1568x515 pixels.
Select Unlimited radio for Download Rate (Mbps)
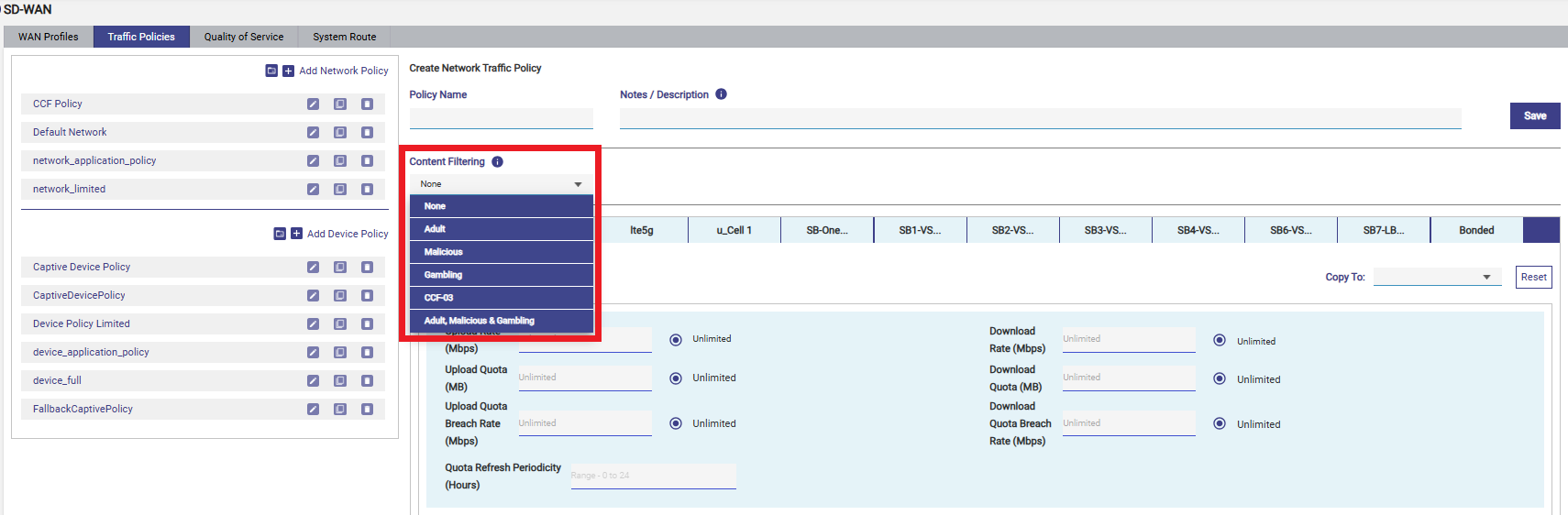coord(1220,341)
